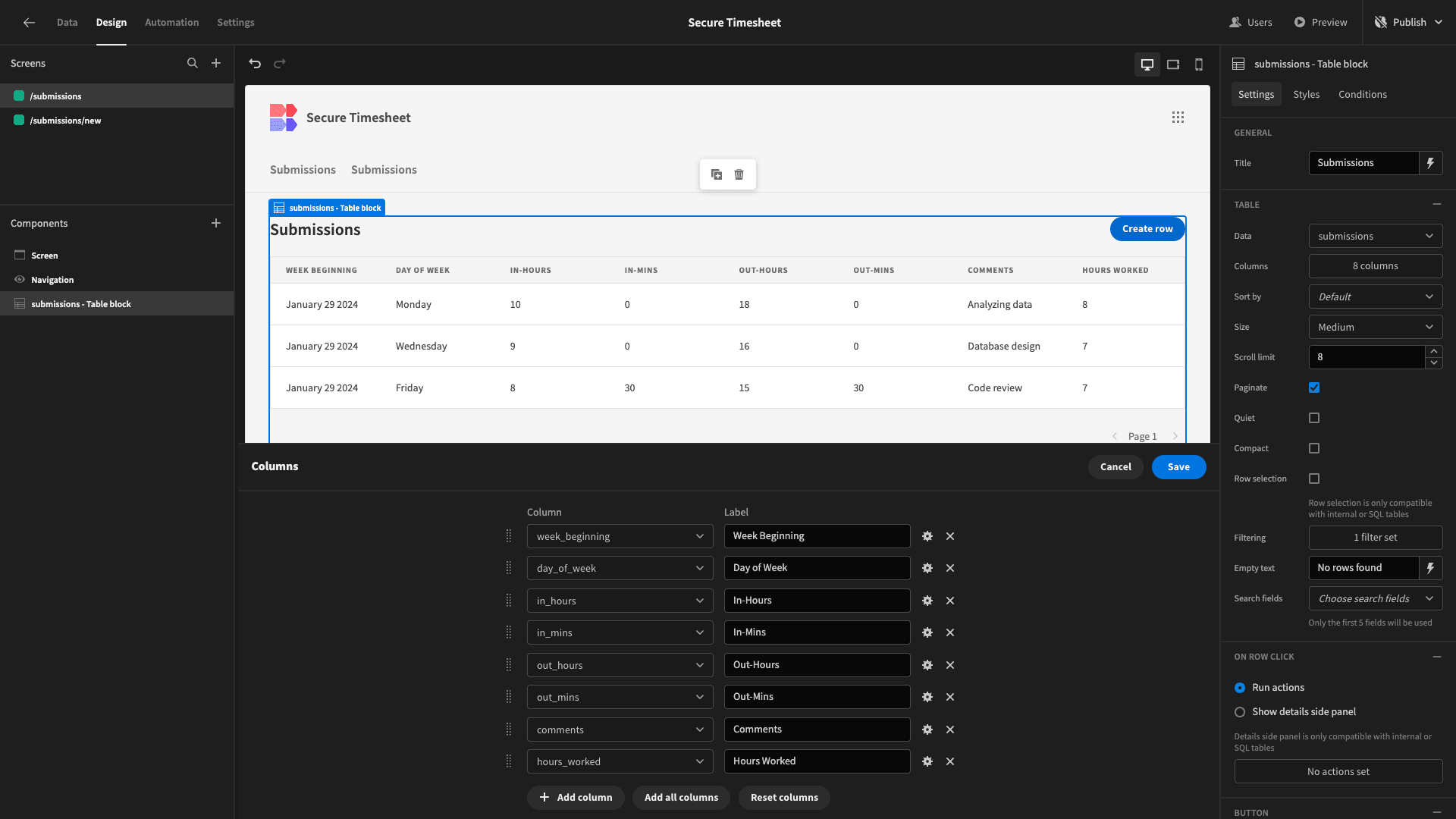Select Show details side panel option
This screenshot has height=819, width=1456.
(1240, 712)
